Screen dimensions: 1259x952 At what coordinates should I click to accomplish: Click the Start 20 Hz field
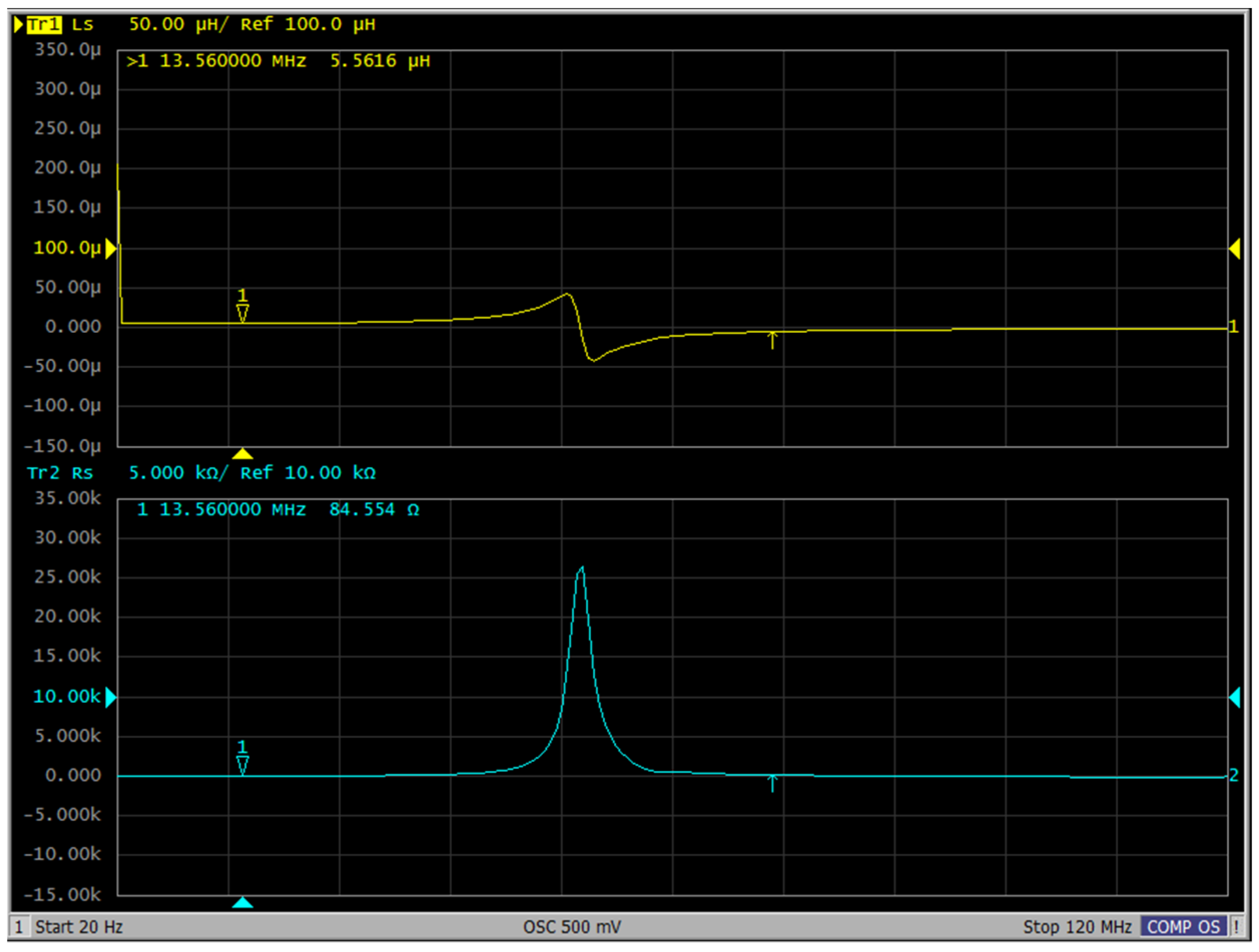pyautogui.click(x=79, y=927)
